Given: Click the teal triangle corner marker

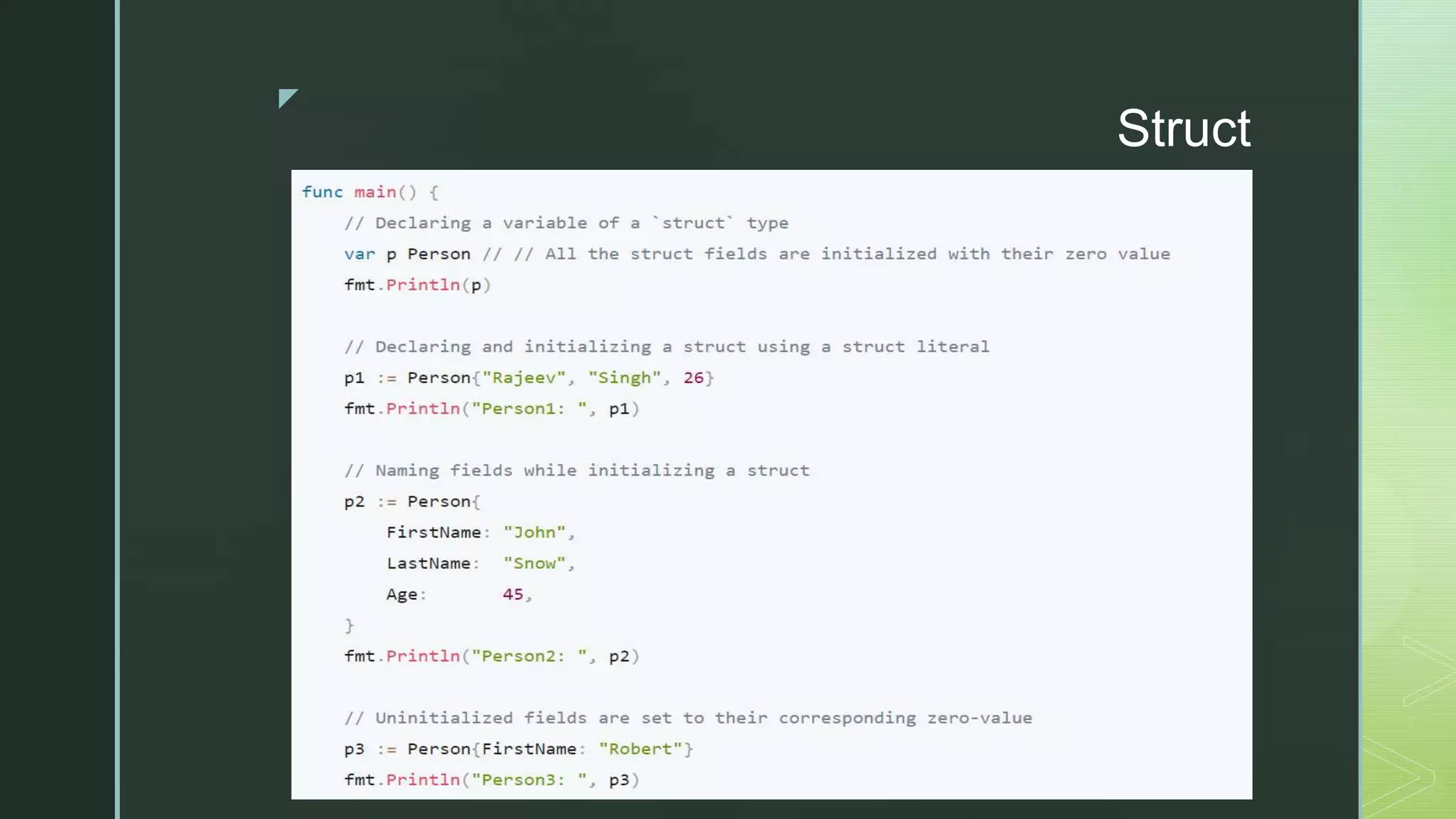Looking at the screenshot, I should [286, 97].
